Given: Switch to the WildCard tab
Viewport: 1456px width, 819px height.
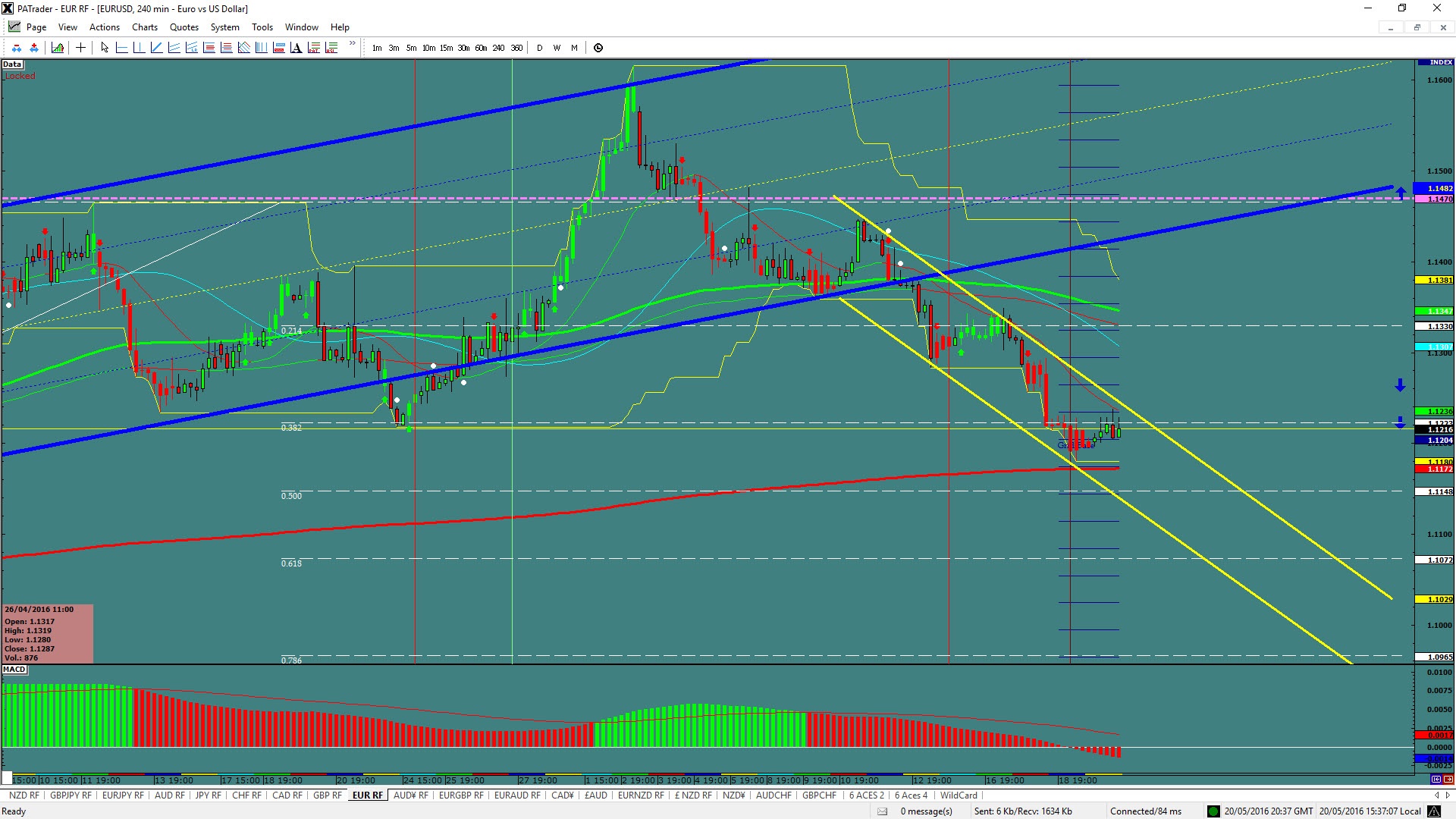Looking at the screenshot, I should point(959,795).
